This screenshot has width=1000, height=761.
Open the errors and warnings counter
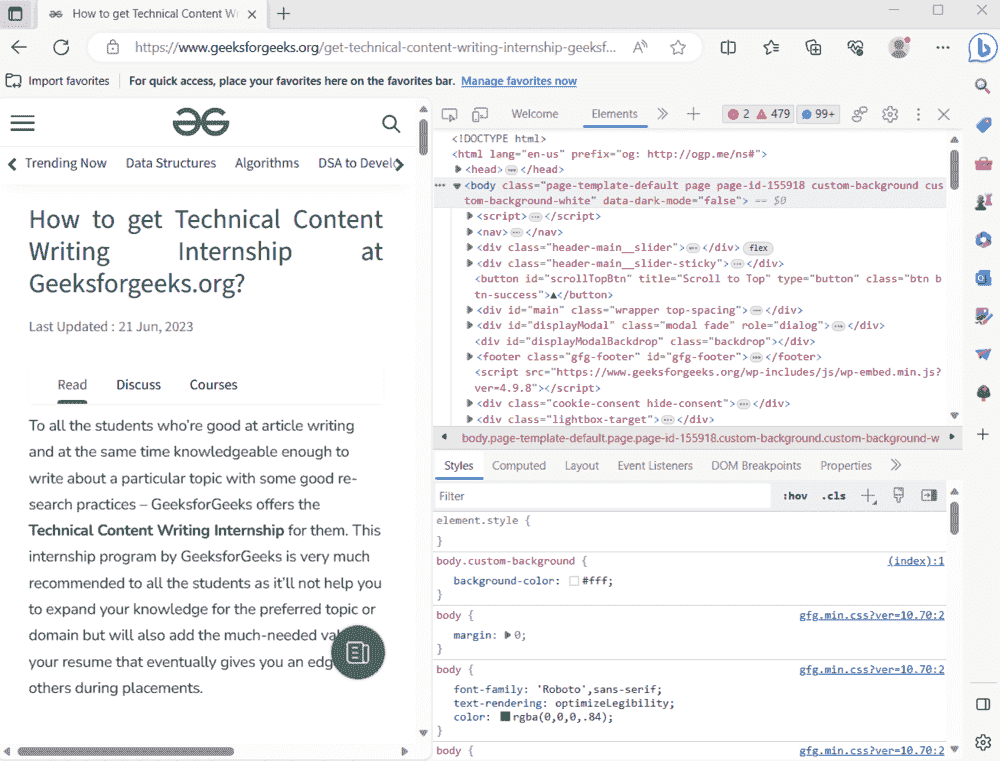tap(759, 114)
